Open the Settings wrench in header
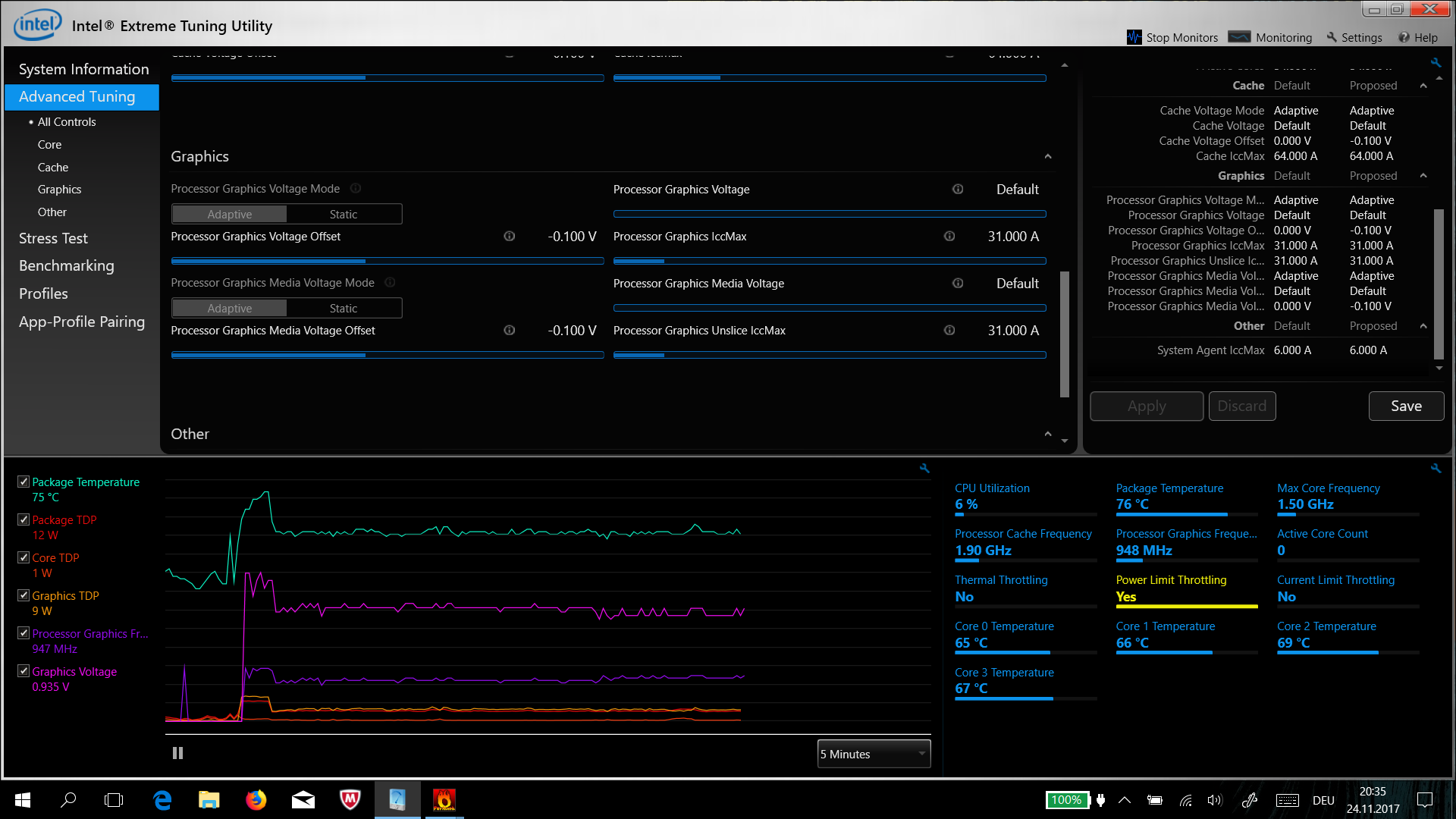1456x819 pixels. 1332,37
